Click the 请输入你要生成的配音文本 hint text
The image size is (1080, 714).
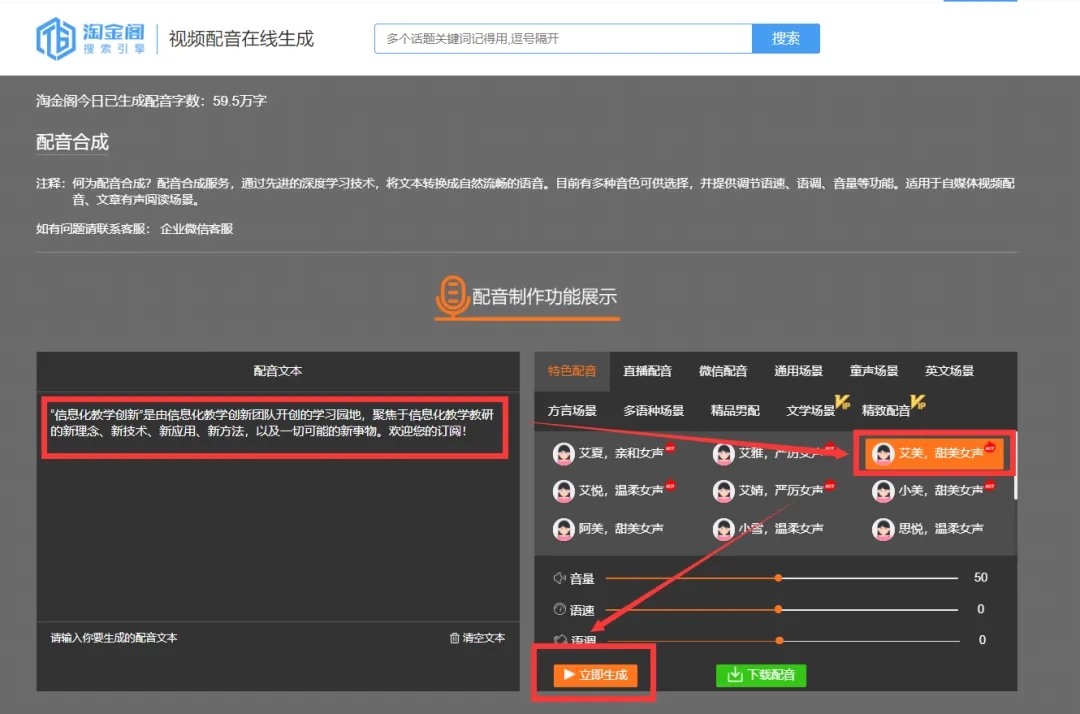(x=114, y=638)
